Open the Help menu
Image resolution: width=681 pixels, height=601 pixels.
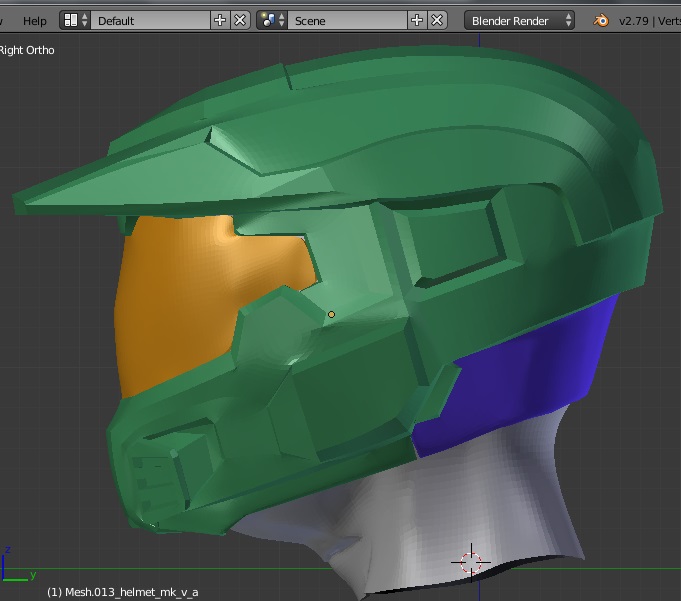[35, 21]
